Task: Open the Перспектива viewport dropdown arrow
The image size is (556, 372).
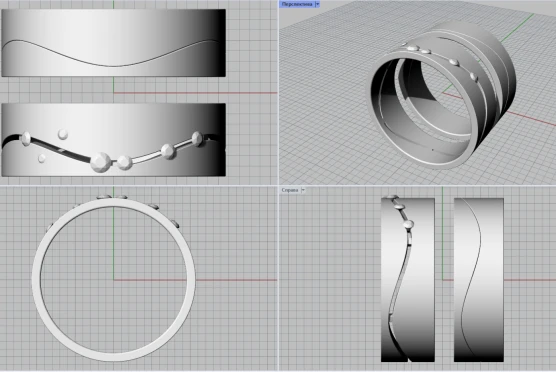Action: click(317, 4)
